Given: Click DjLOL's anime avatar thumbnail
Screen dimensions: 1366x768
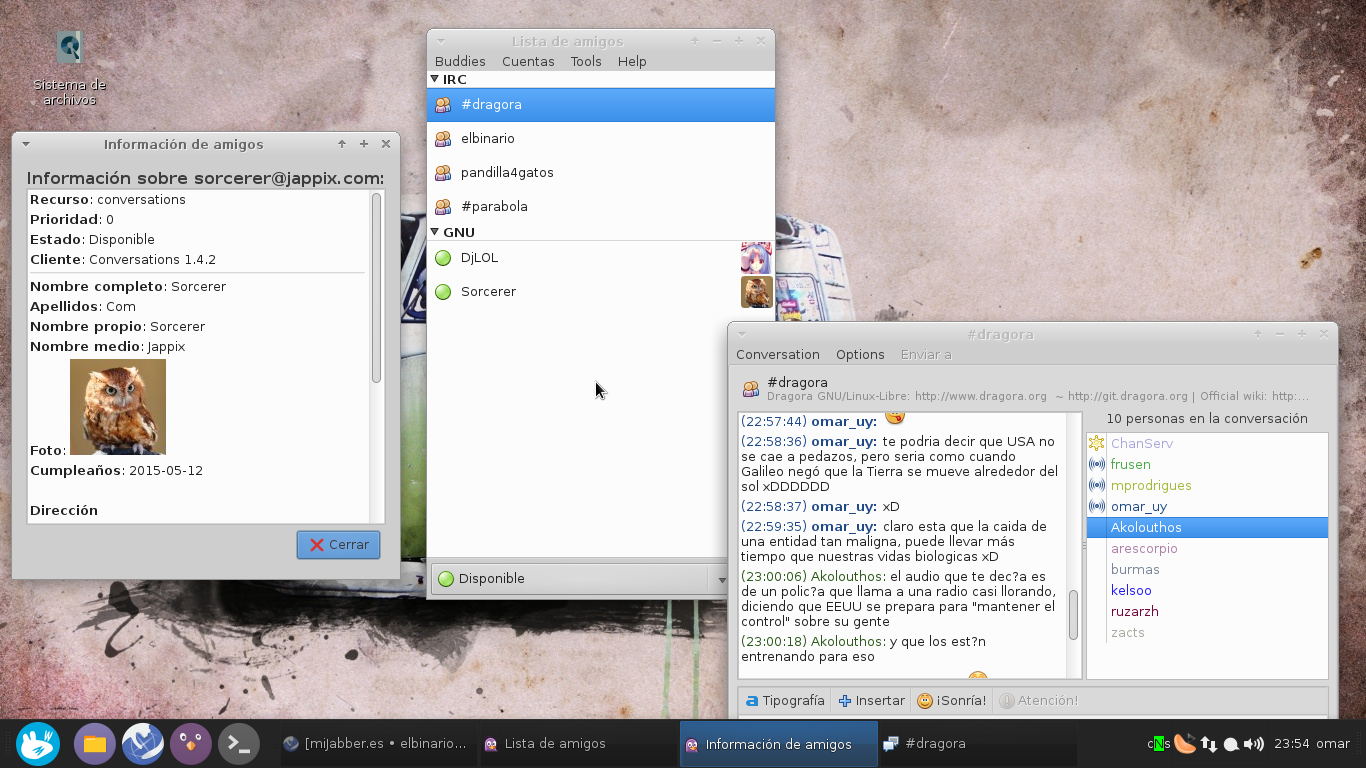Looking at the screenshot, I should [x=756, y=257].
